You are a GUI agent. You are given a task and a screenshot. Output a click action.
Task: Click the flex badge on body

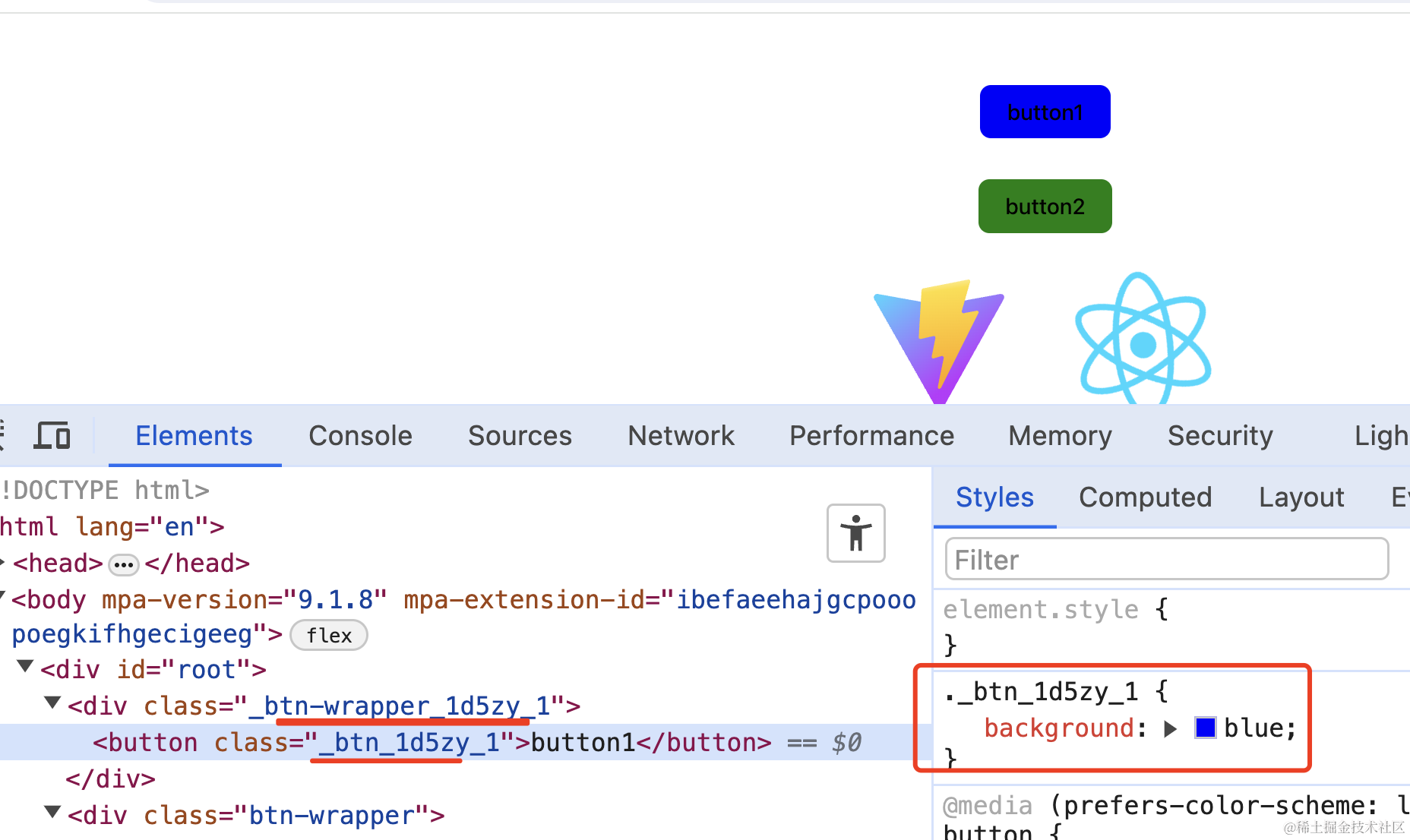[x=329, y=635]
